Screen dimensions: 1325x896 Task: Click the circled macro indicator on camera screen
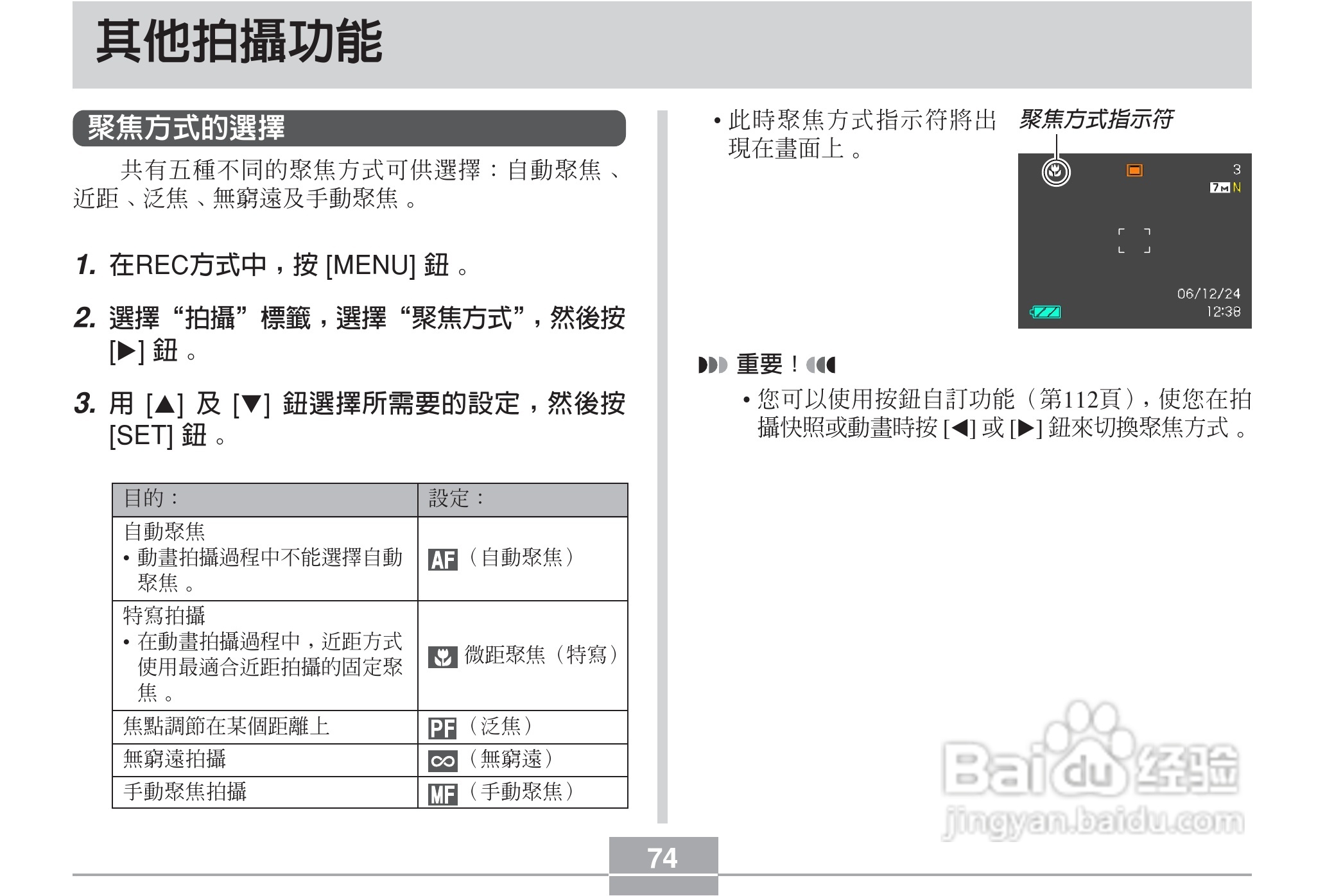pyautogui.click(x=1055, y=172)
